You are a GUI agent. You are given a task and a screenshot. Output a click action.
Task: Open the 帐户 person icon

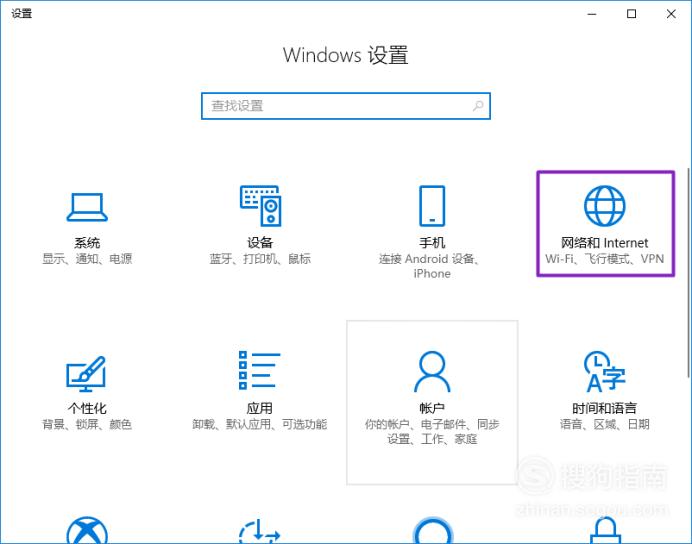pos(432,371)
